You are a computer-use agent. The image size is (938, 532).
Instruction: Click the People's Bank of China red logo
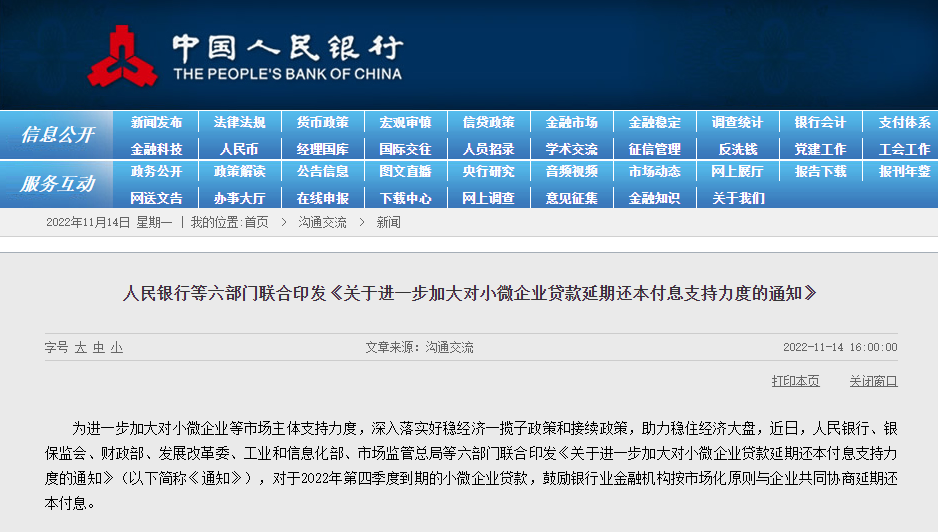click(123, 56)
